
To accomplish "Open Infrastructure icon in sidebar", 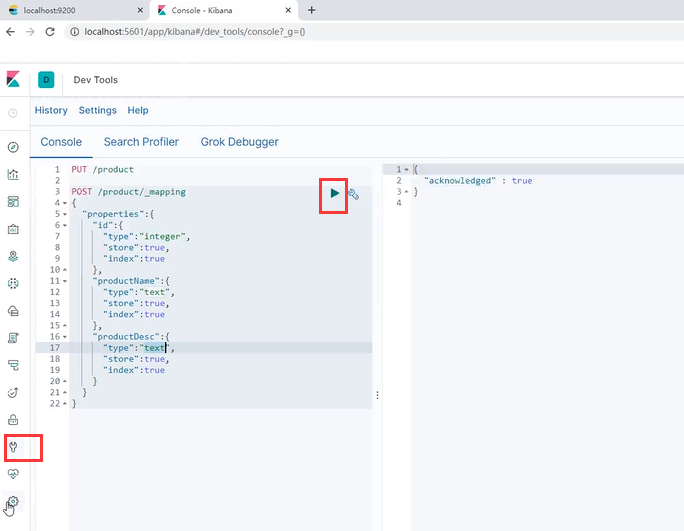I will click(13, 311).
